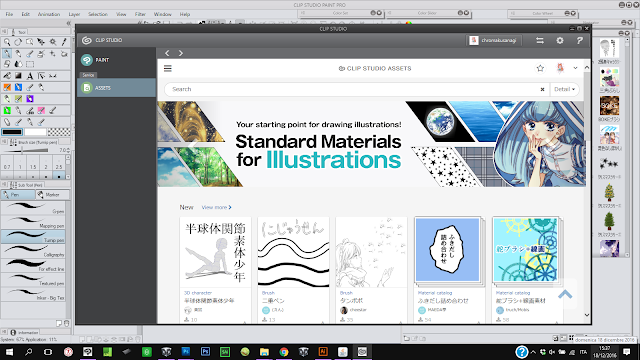
Task: Open Assets in Clip Studio sidebar
Action: pos(116,88)
